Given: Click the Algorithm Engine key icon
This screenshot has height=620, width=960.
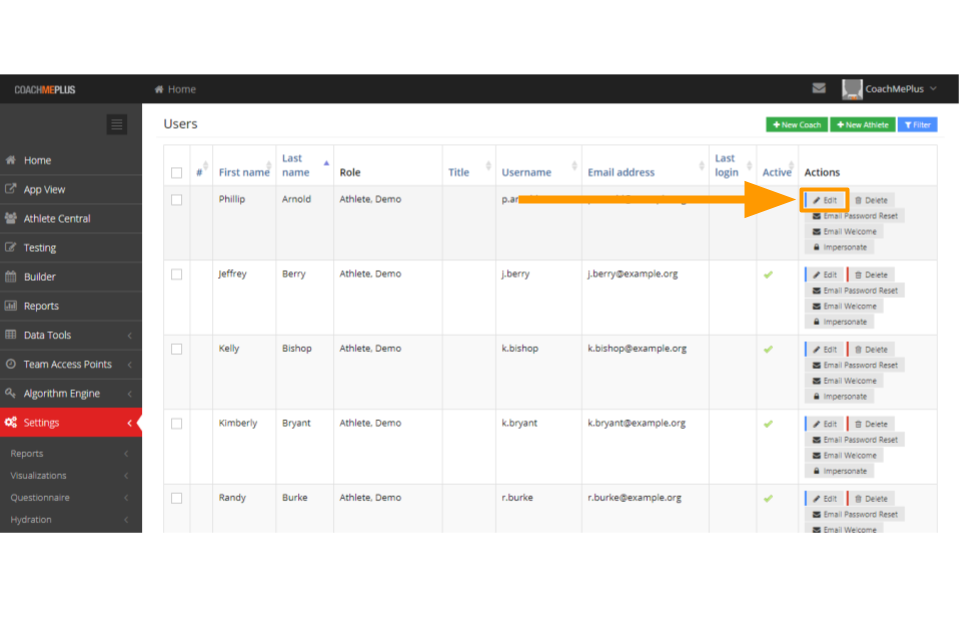Looking at the screenshot, I should click(10, 393).
